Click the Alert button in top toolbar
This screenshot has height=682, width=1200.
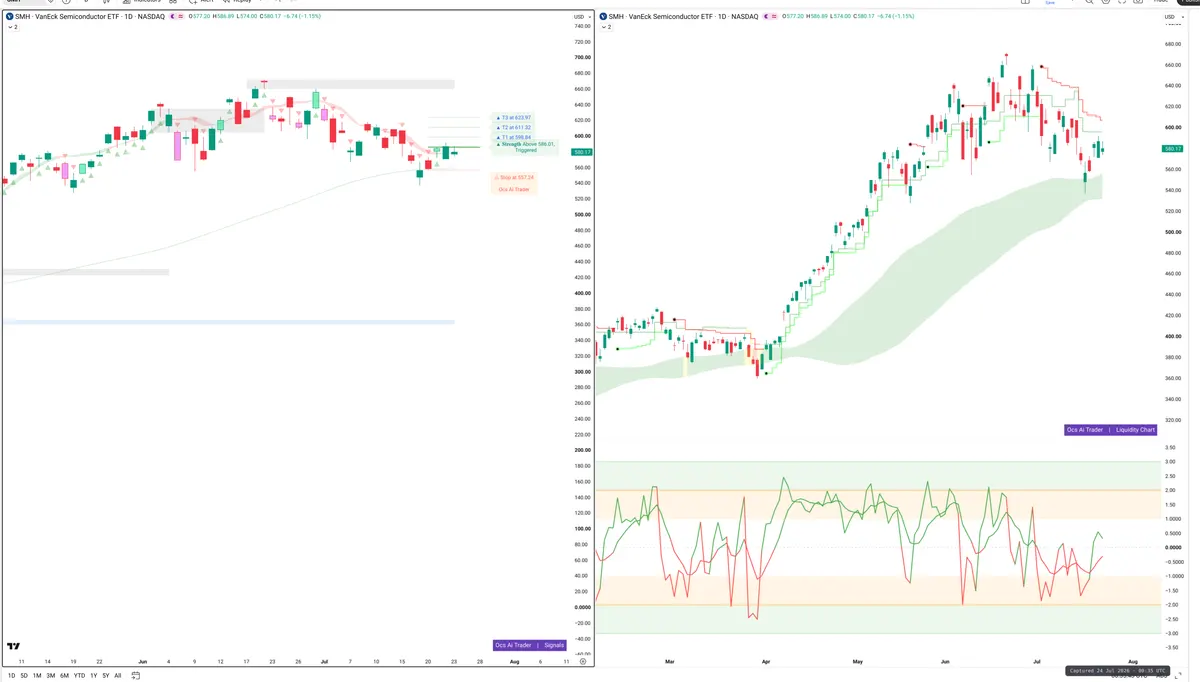[202, 2]
